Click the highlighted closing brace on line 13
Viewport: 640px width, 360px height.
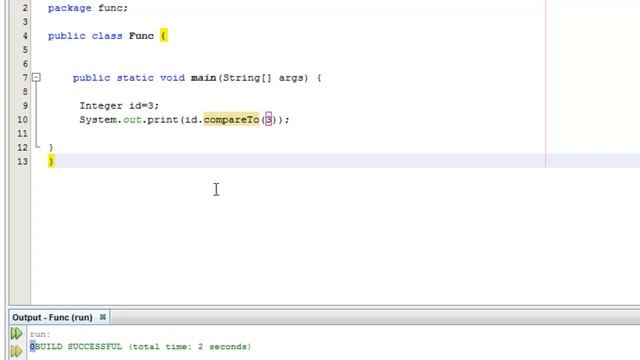click(x=51, y=161)
